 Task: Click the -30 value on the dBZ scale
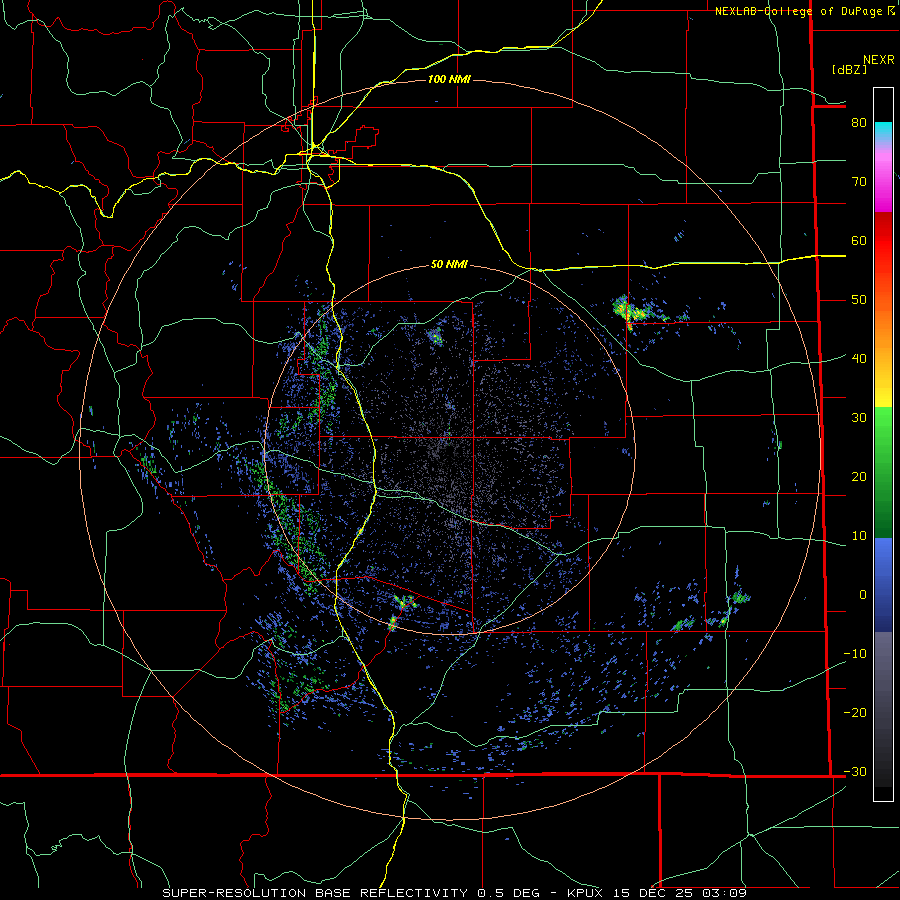(855, 771)
